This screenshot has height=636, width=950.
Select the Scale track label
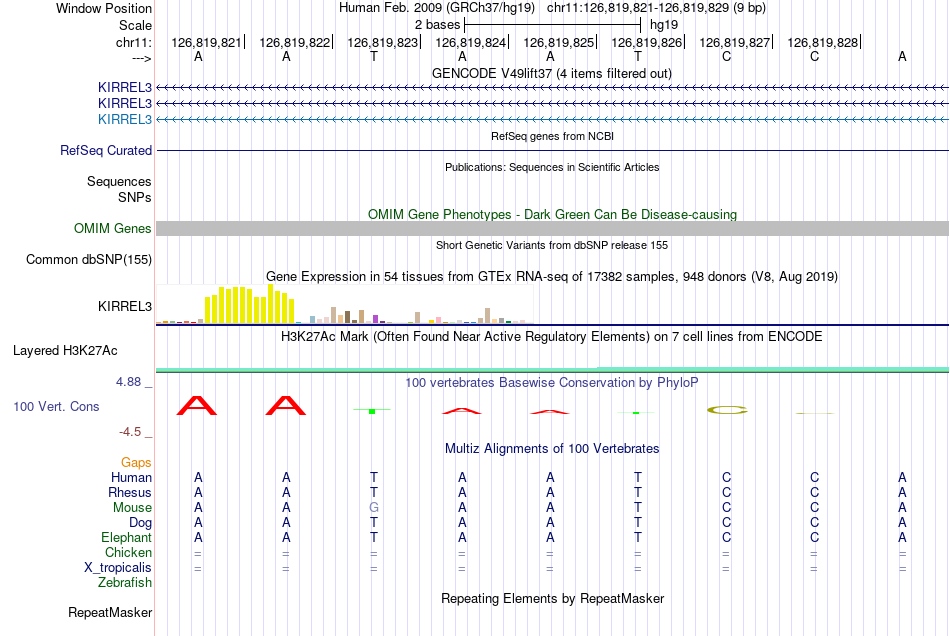(x=135, y=25)
